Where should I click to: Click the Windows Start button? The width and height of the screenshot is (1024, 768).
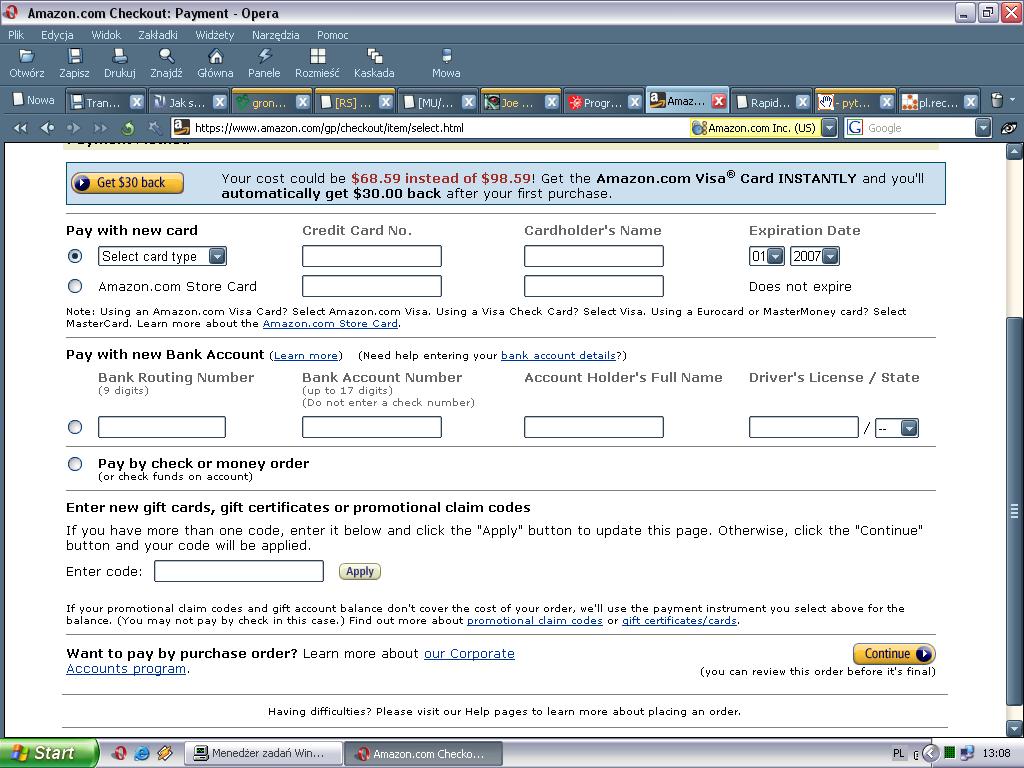click(48, 753)
